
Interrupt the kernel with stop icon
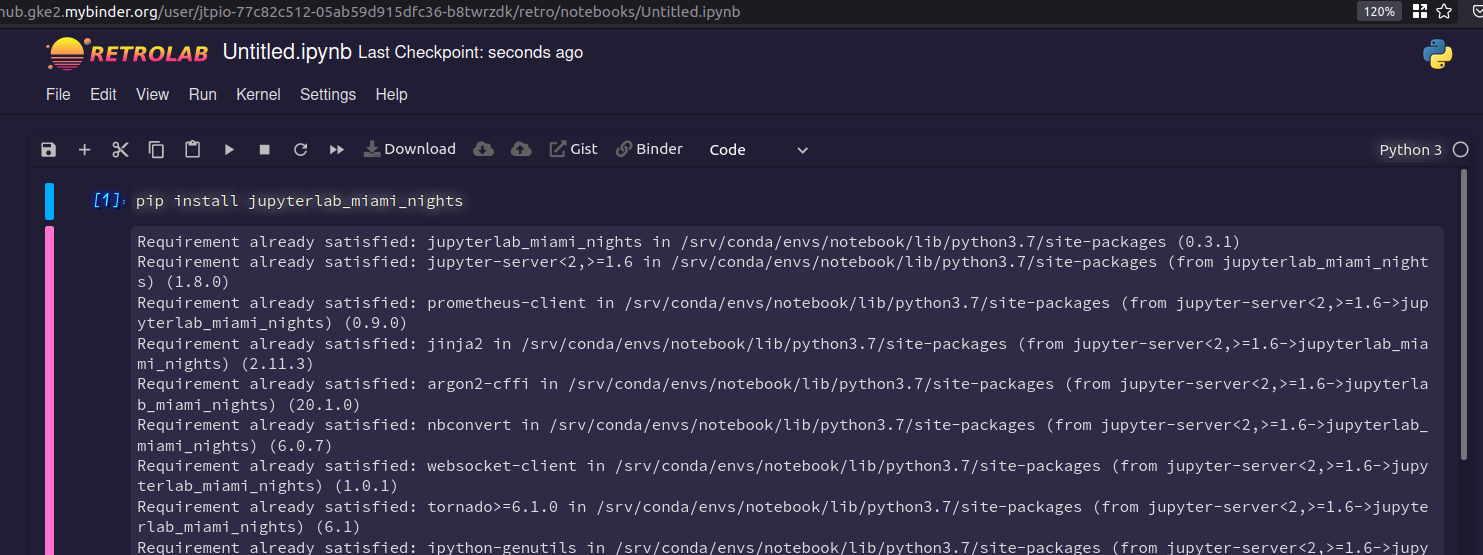pyautogui.click(x=265, y=149)
